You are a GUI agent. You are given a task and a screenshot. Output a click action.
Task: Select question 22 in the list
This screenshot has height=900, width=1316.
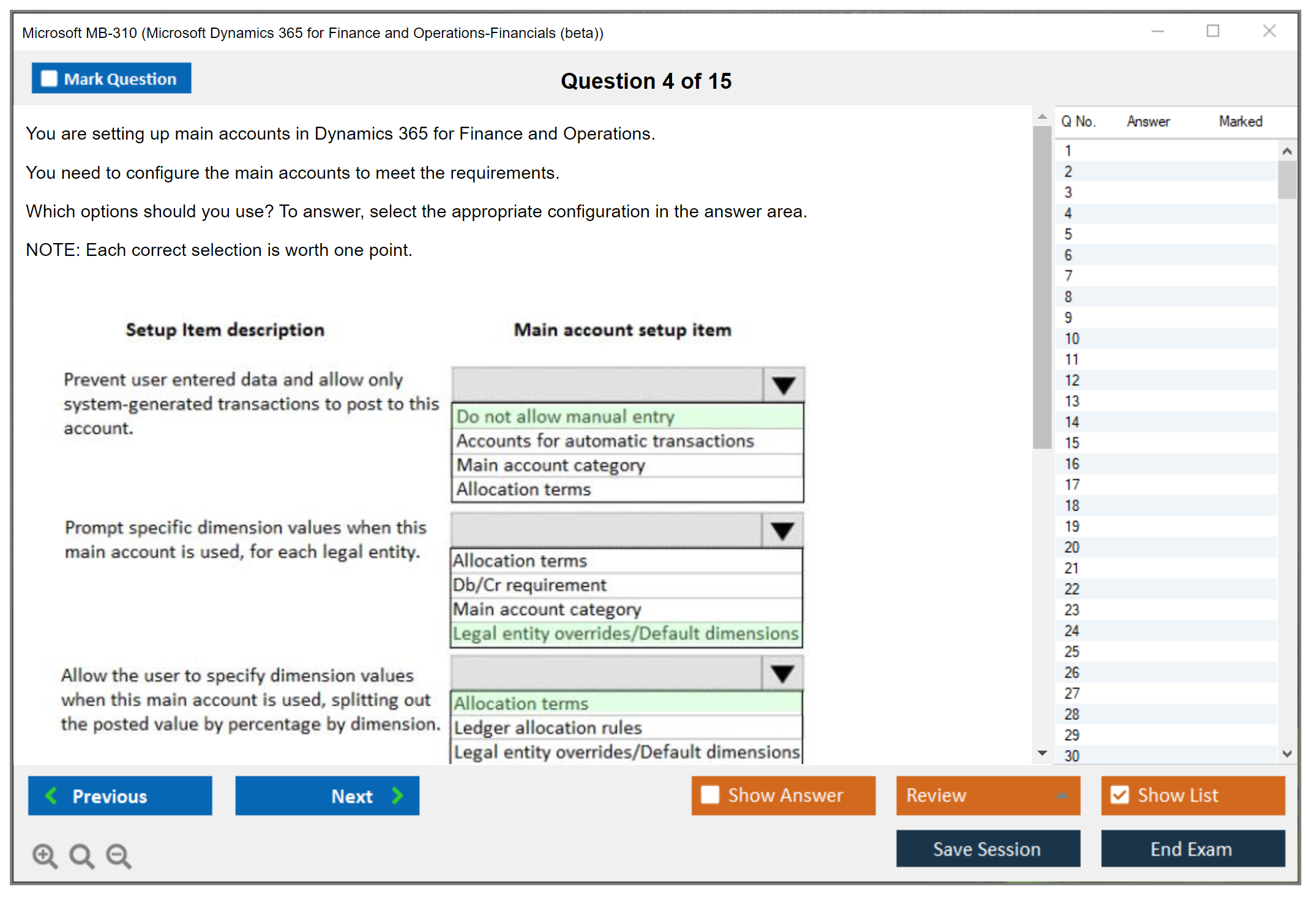pyautogui.click(x=1166, y=589)
